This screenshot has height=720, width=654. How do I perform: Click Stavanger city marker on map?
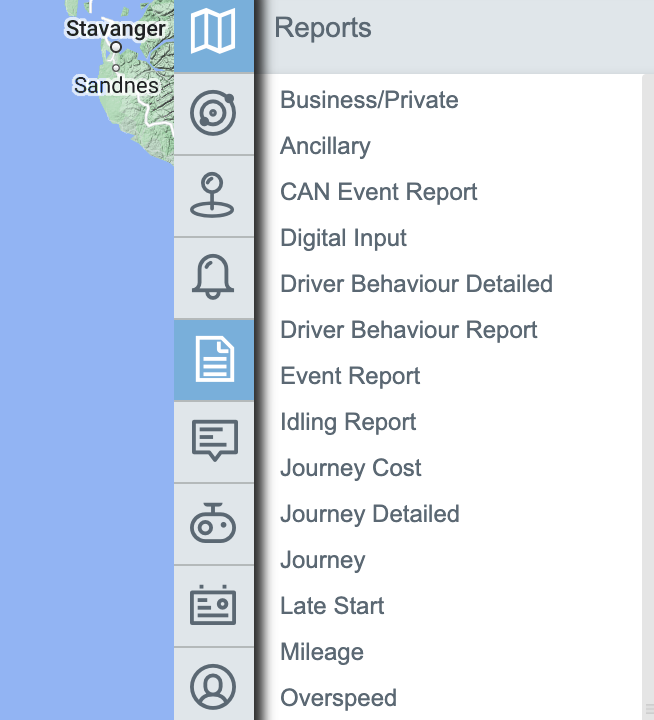(116, 46)
